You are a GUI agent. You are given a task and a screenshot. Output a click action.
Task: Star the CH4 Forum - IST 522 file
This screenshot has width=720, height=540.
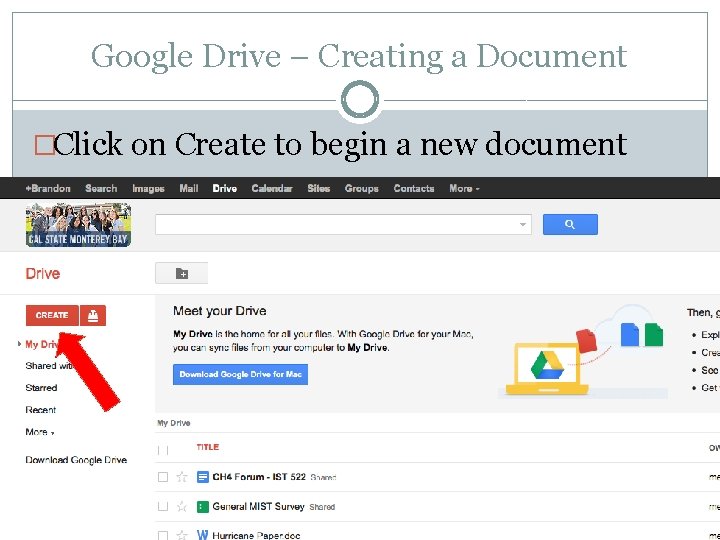point(182,477)
